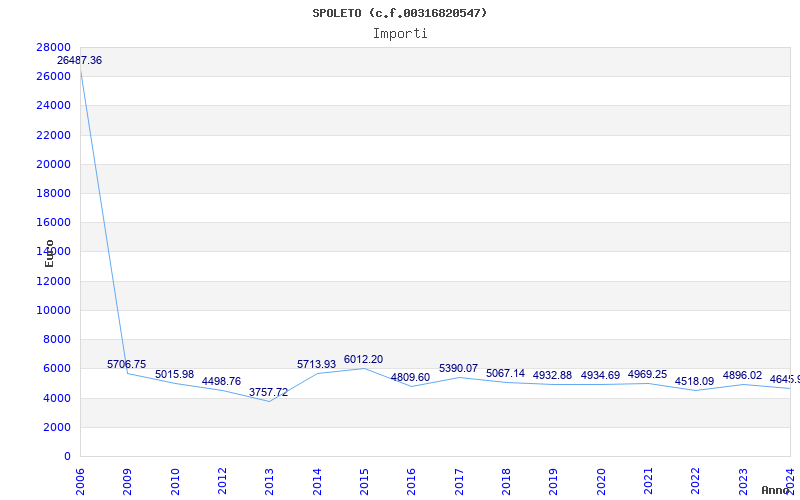The height and width of the screenshot is (500, 800).
Task: Select the 5706.75 data label
Action: click(x=127, y=364)
